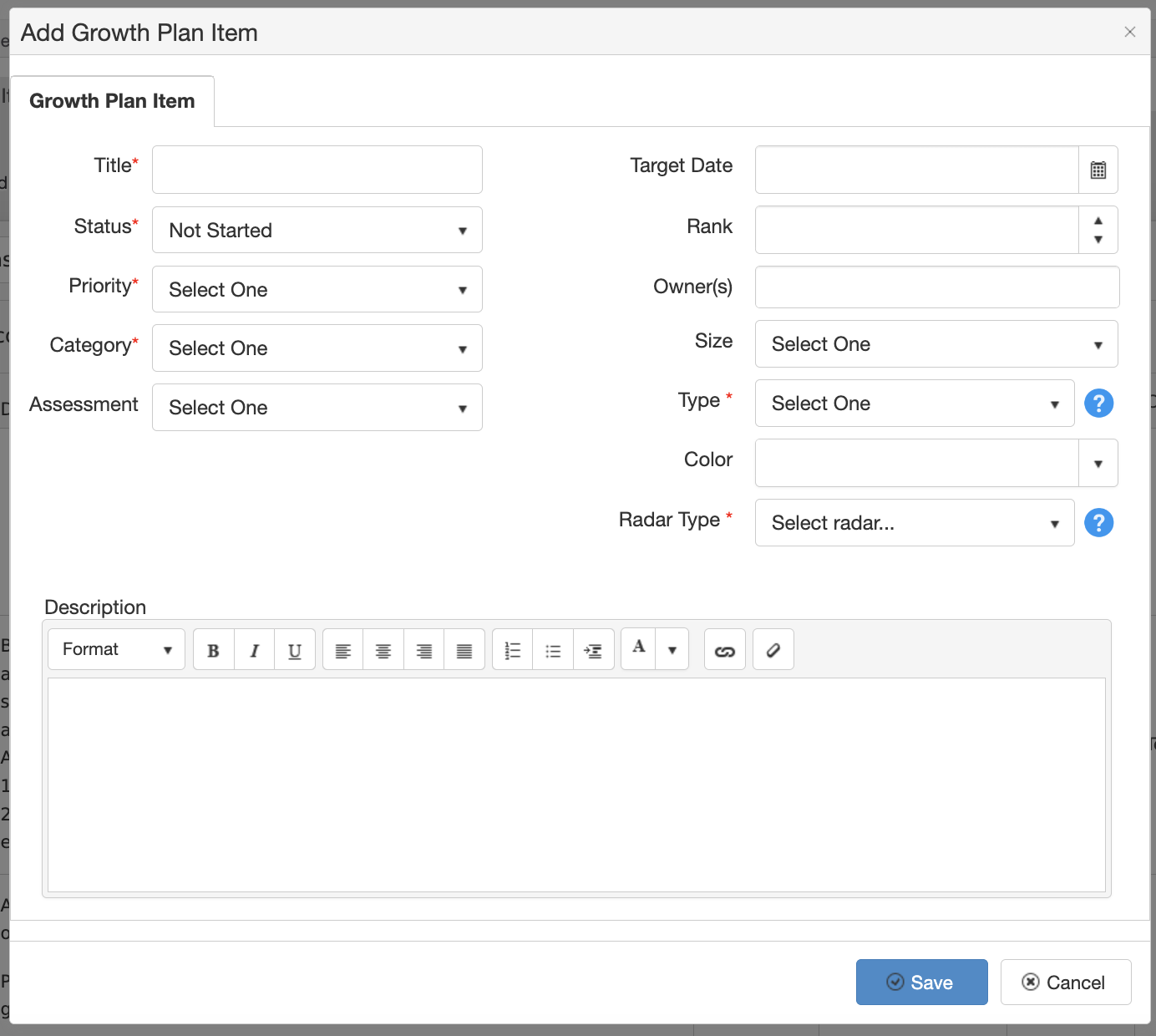Image resolution: width=1156 pixels, height=1036 pixels.
Task: Center align description text
Action: pyautogui.click(x=383, y=650)
